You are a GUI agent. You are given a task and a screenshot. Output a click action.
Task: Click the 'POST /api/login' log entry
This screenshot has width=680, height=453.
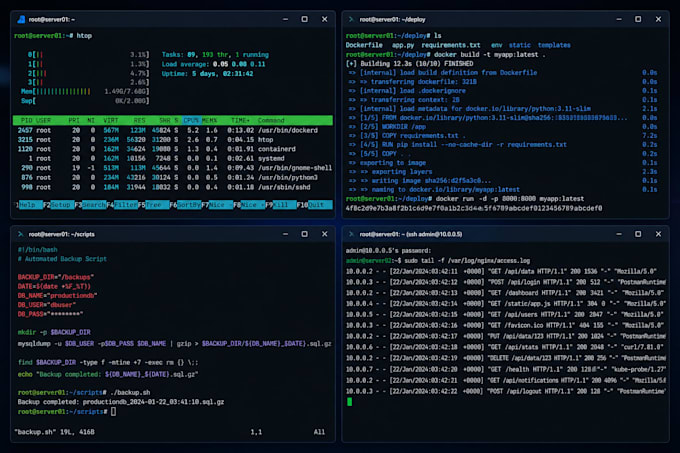coord(506,282)
